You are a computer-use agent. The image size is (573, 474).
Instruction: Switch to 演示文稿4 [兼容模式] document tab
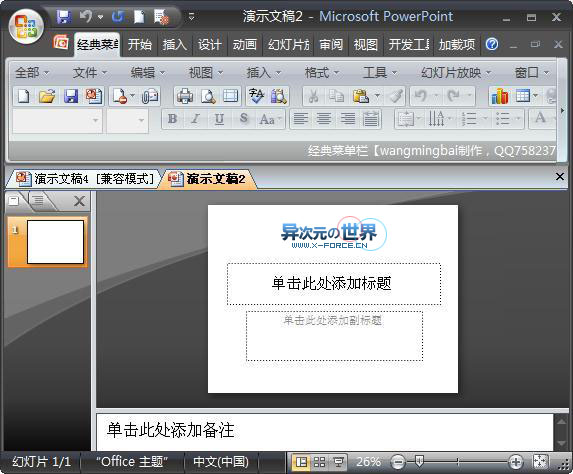click(x=85, y=179)
